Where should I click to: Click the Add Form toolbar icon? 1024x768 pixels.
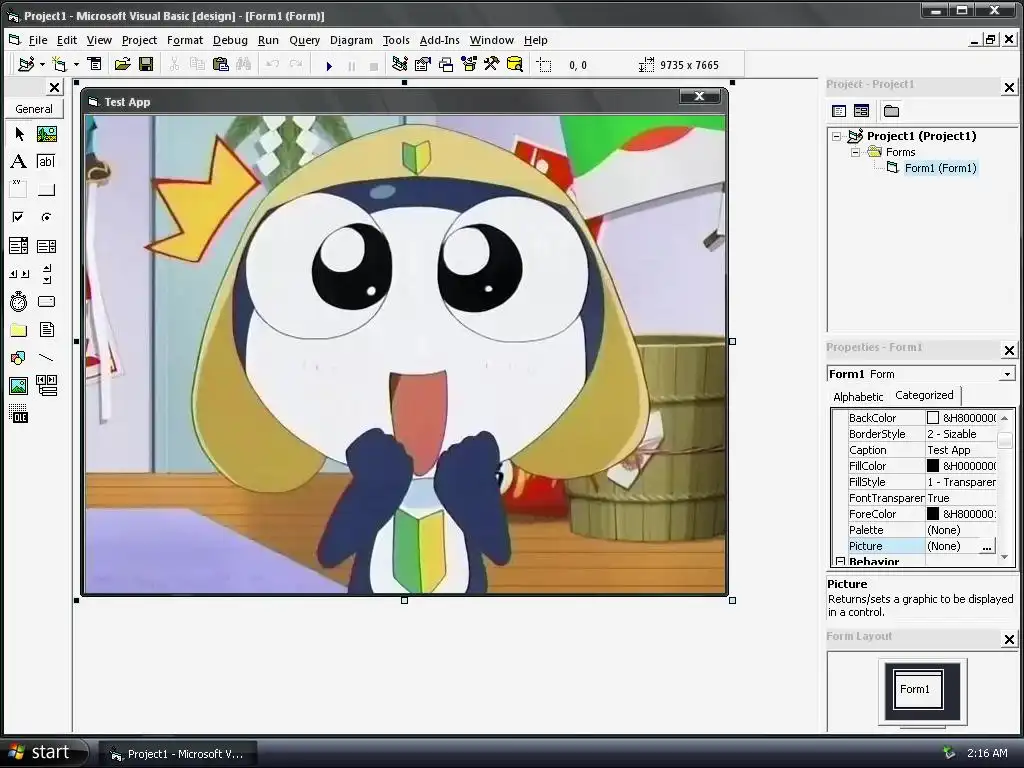(x=59, y=65)
